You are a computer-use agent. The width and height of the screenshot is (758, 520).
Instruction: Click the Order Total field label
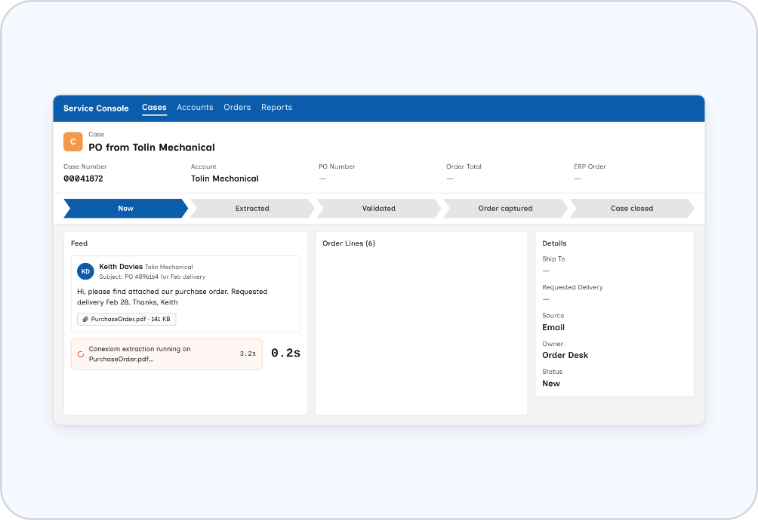click(464, 167)
